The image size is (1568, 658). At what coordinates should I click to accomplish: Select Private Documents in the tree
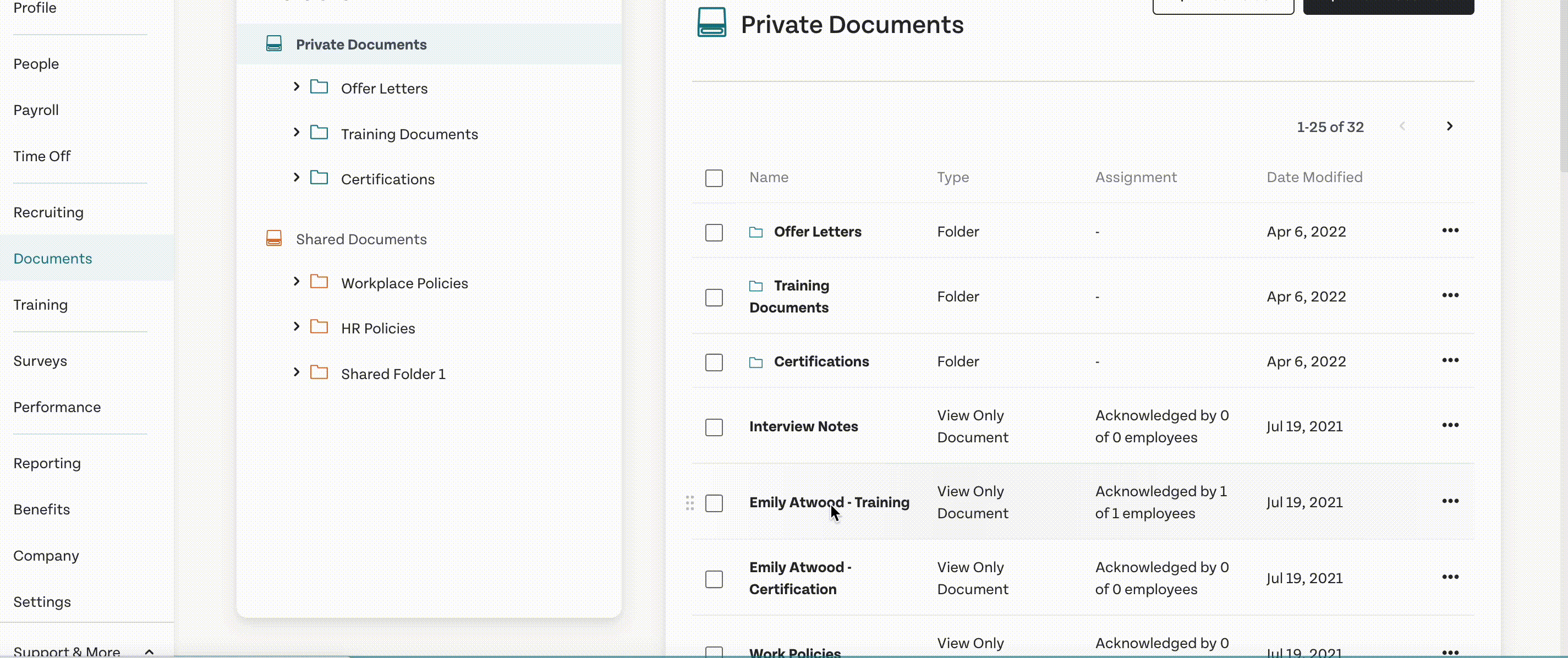[361, 45]
